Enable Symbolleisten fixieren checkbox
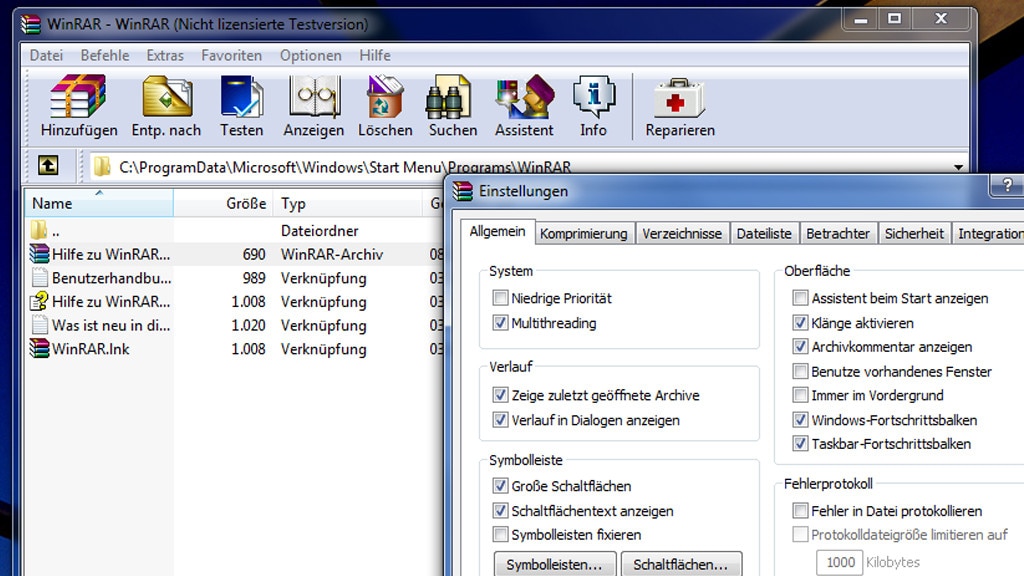The height and width of the screenshot is (576, 1024). point(500,534)
